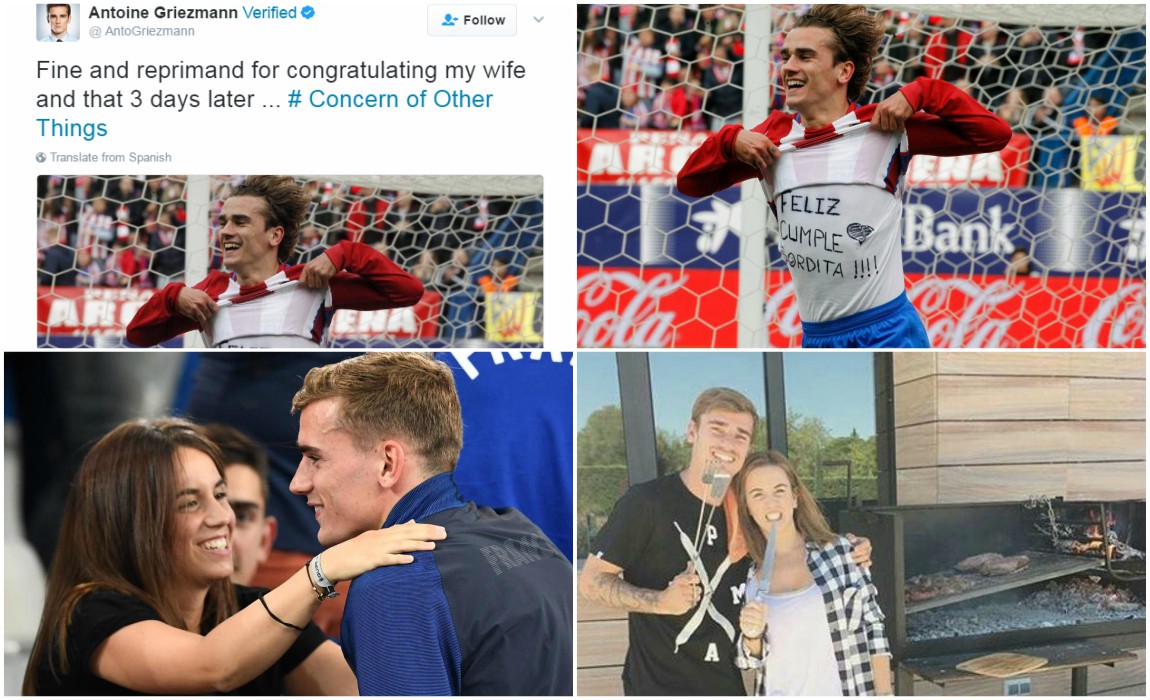The width and height of the screenshot is (1150, 700).
Task: Open the photo embedded in the tweet
Action: coord(290,261)
